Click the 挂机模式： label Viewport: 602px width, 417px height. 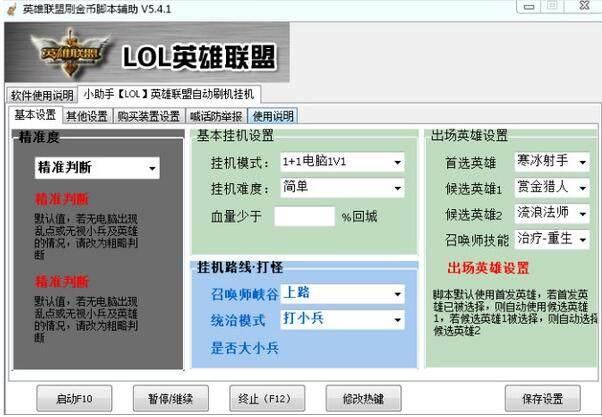click(x=240, y=163)
